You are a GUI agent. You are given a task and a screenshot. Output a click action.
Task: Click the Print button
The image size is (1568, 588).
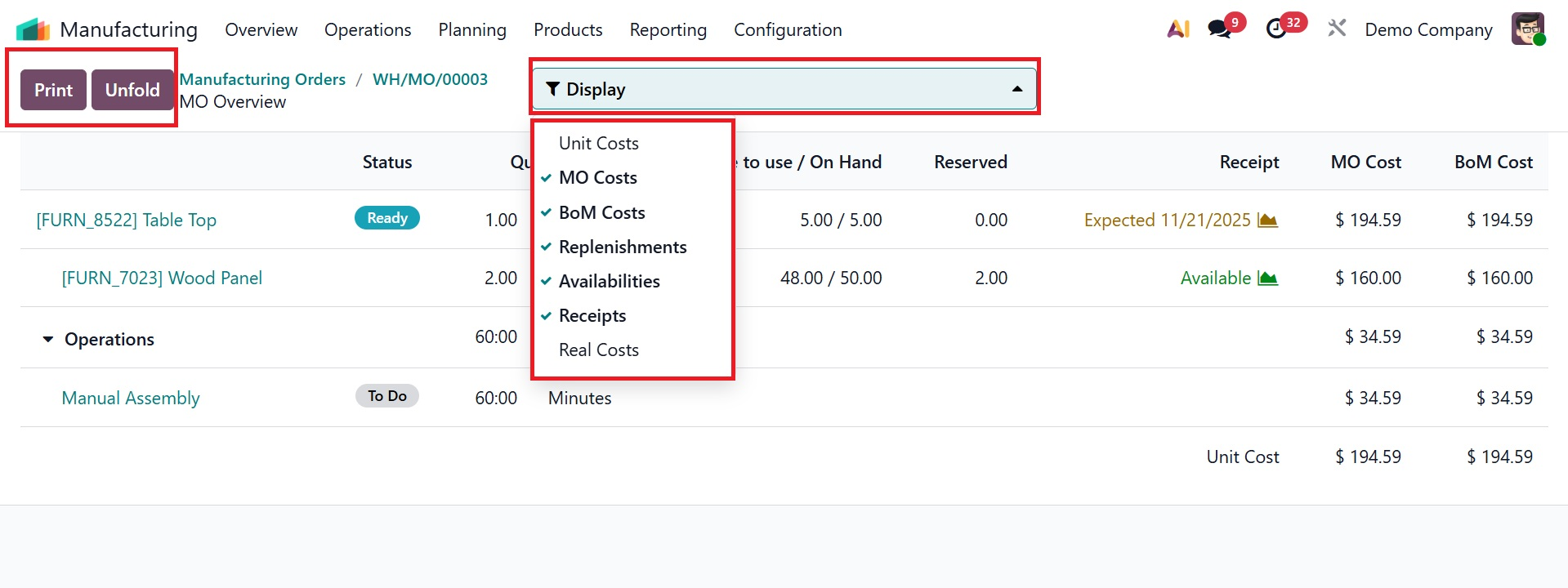[x=54, y=90]
